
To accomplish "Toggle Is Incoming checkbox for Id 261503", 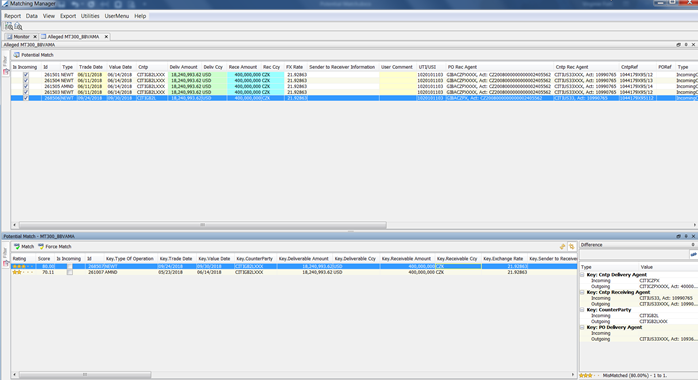I will click(26, 92).
